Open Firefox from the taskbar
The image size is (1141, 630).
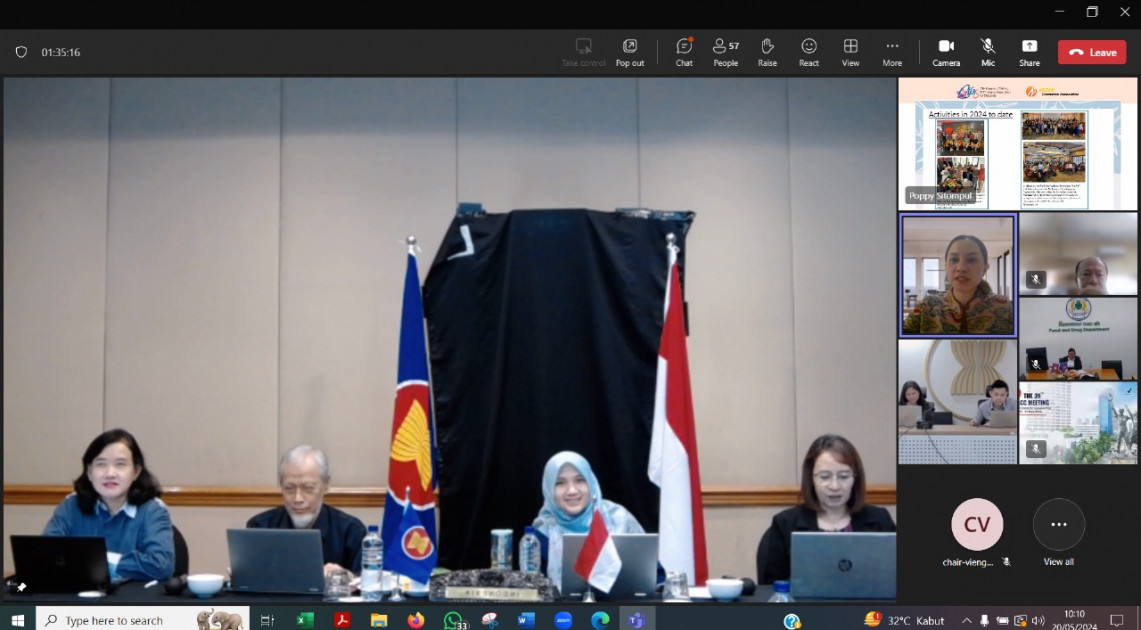click(416, 619)
